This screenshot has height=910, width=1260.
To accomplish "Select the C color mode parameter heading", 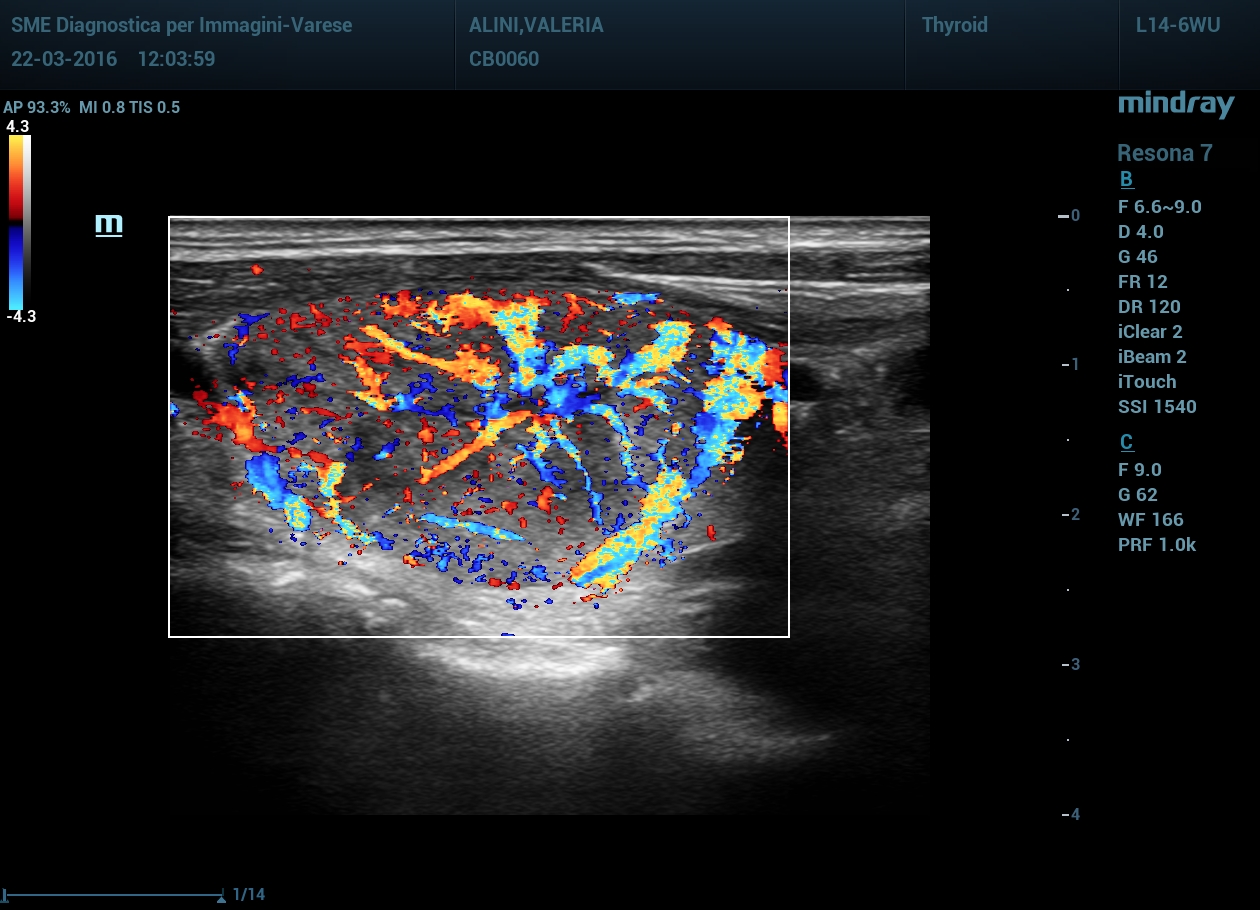I will (1126, 443).
